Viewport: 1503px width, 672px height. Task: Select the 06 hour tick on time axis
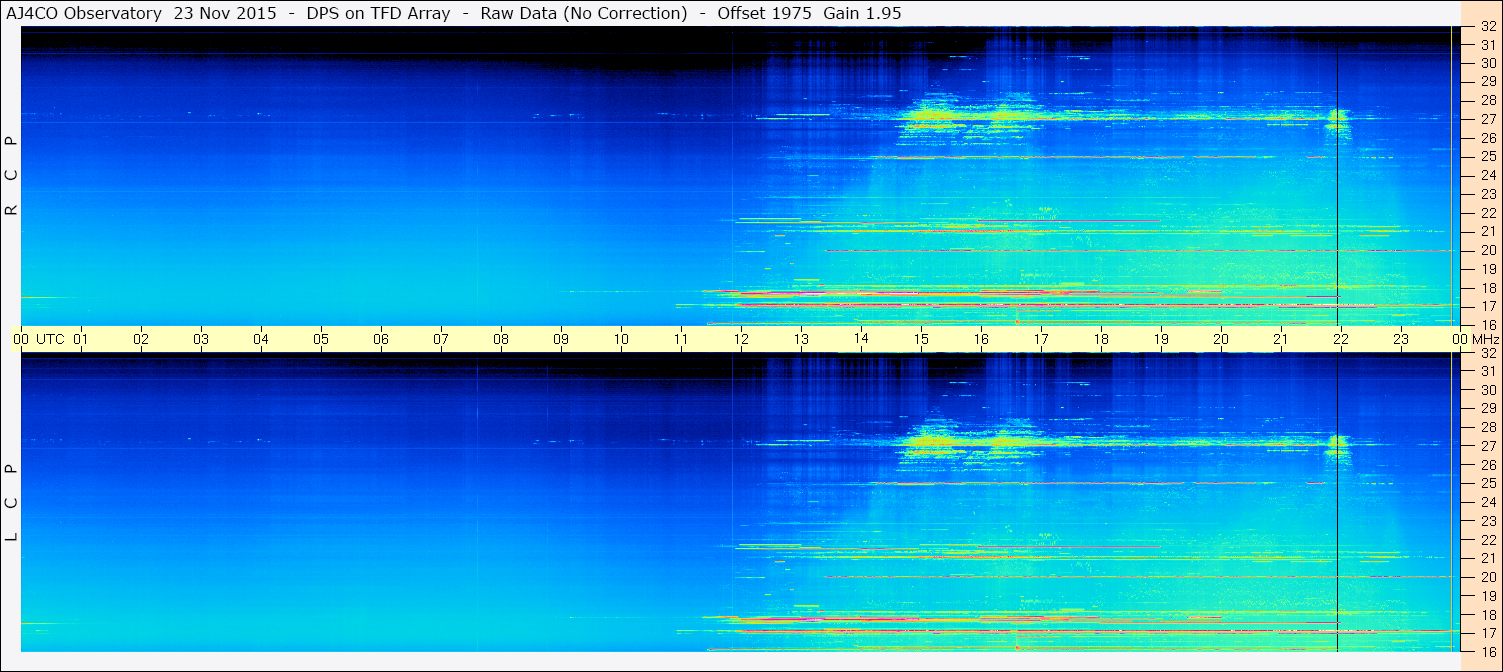tap(381, 339)
